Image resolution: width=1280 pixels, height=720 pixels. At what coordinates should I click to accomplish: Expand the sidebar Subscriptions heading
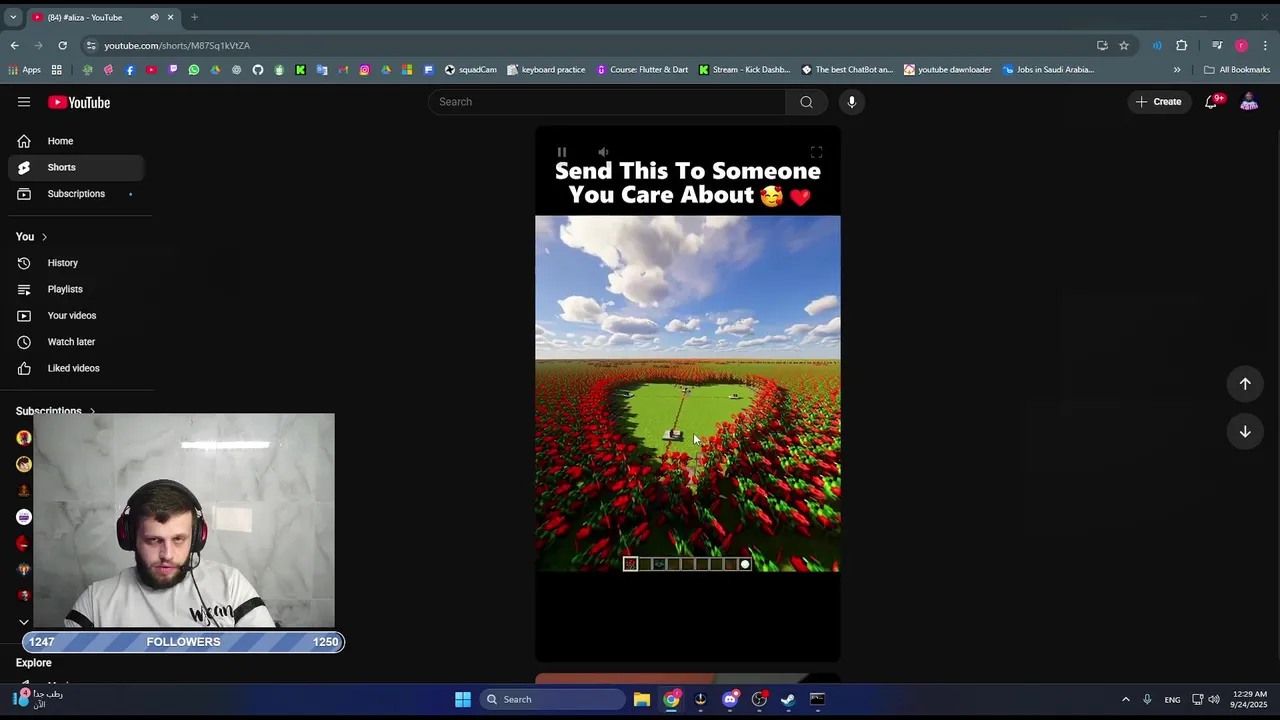(55, 411)
